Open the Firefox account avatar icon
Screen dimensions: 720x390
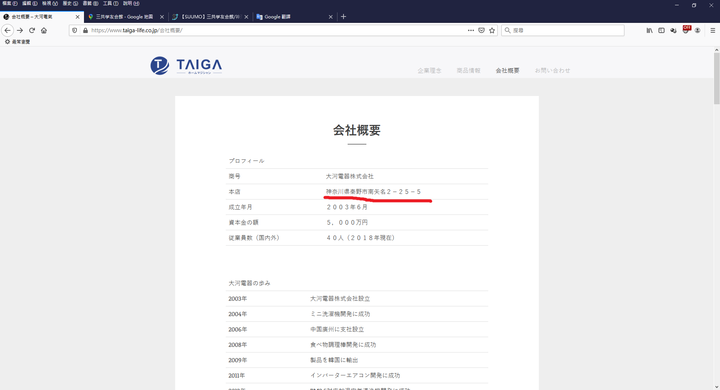698,30
